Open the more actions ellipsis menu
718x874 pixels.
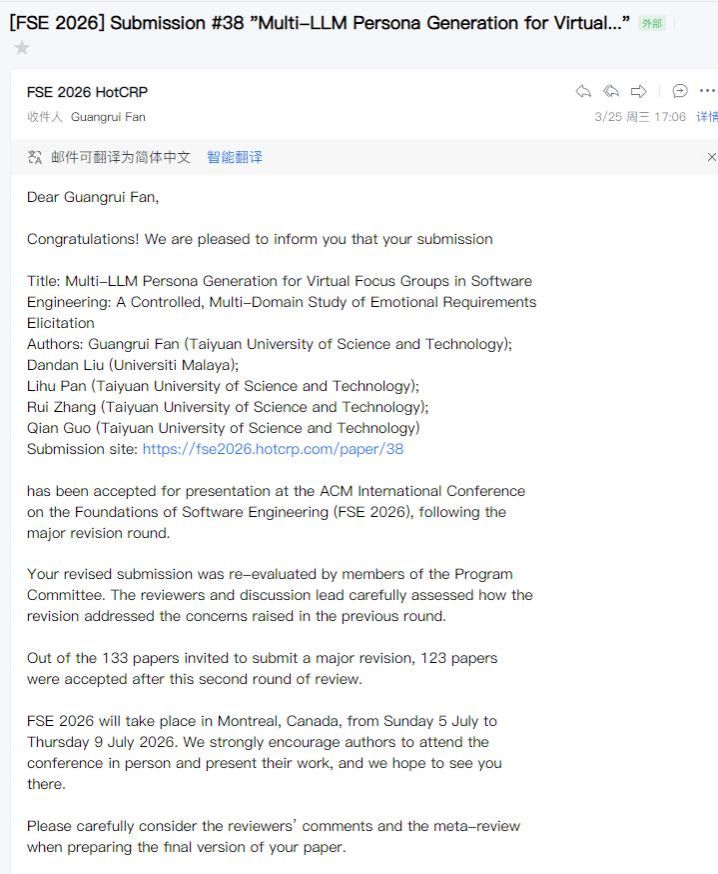click(707, 91)
